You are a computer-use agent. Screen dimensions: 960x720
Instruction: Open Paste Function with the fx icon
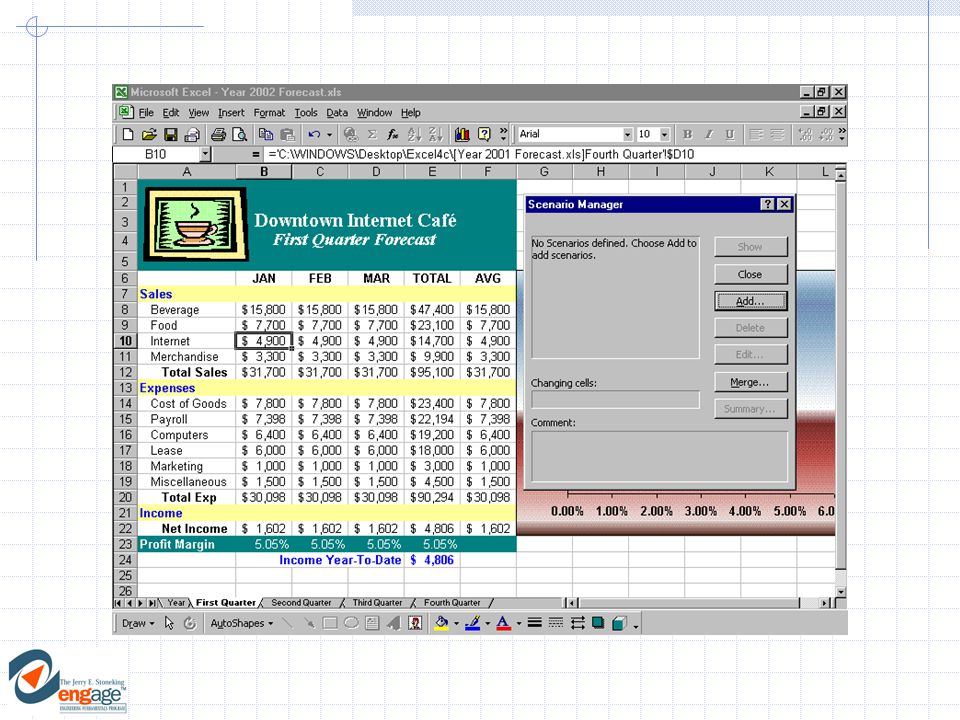[392, 134]
